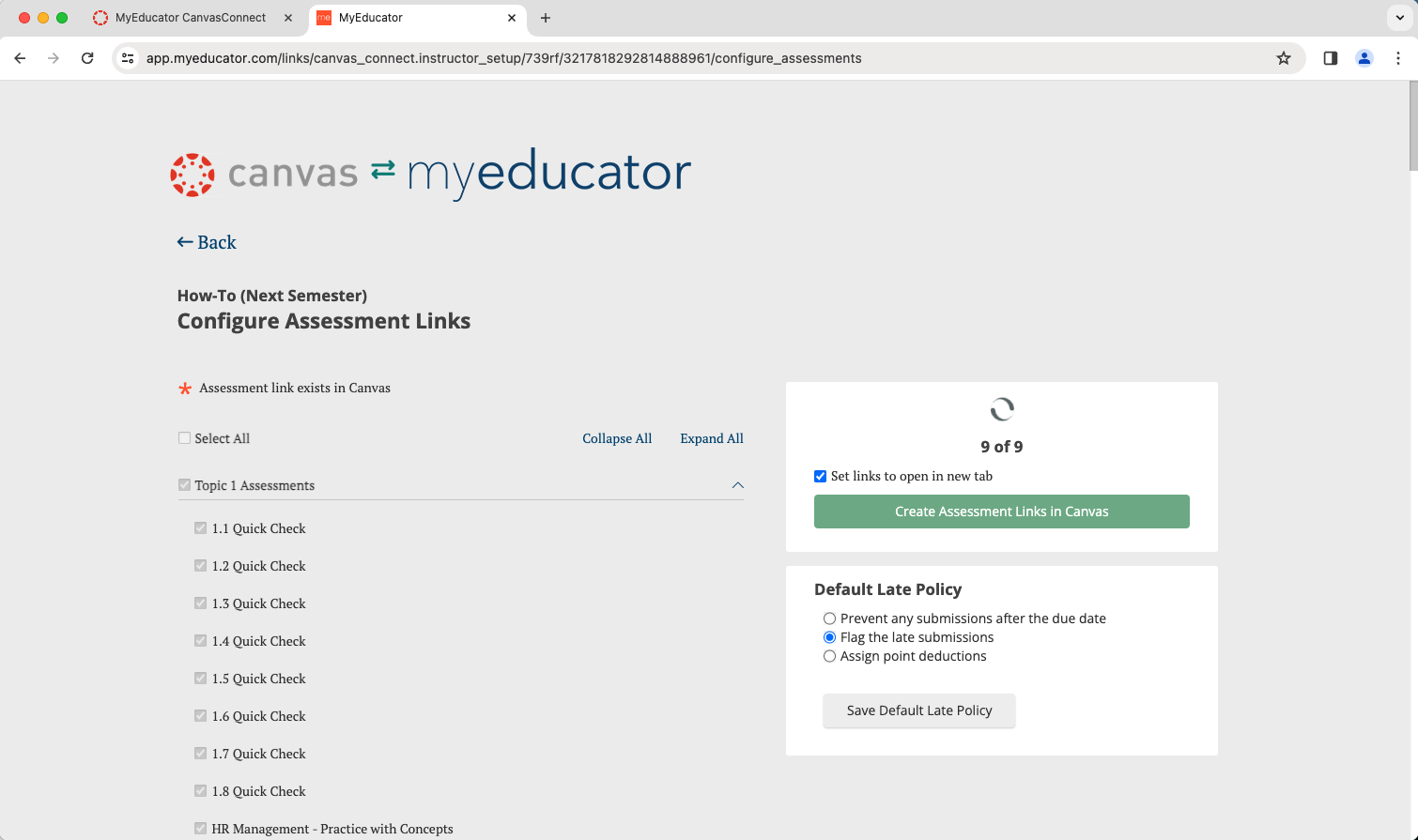Toggle HR Management Practice with Concepts checkbox
Image resolution: width=1418 pixels, height=840 pixels.
pos(200,829)
